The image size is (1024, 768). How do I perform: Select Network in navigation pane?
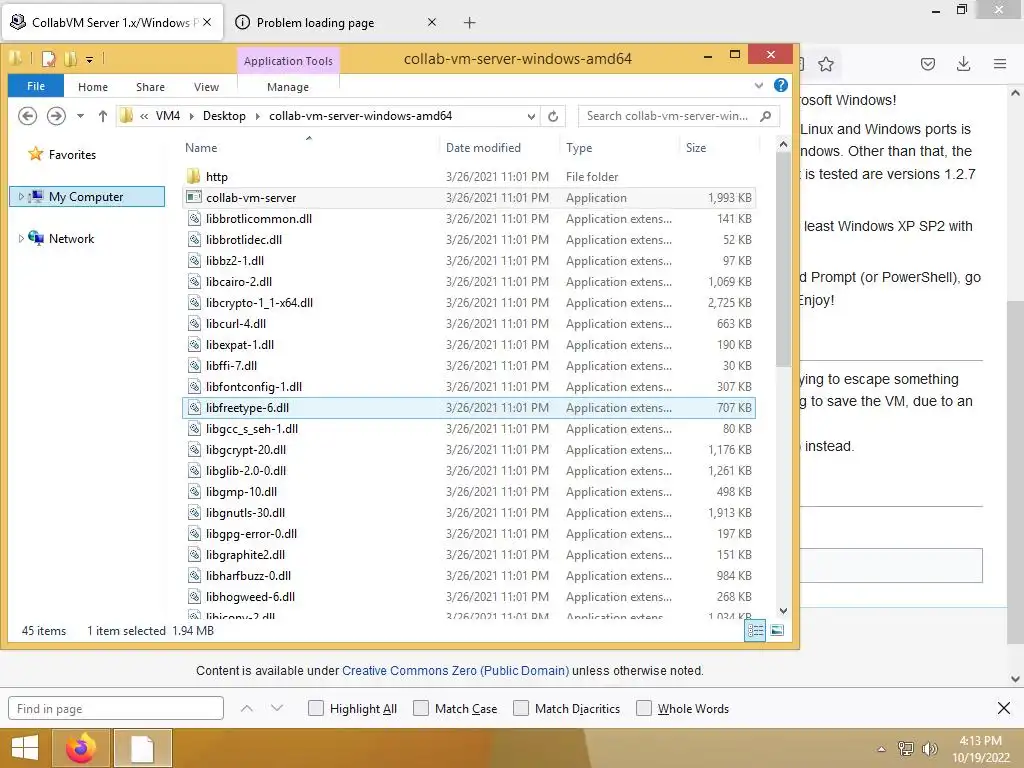pos(71,239)
